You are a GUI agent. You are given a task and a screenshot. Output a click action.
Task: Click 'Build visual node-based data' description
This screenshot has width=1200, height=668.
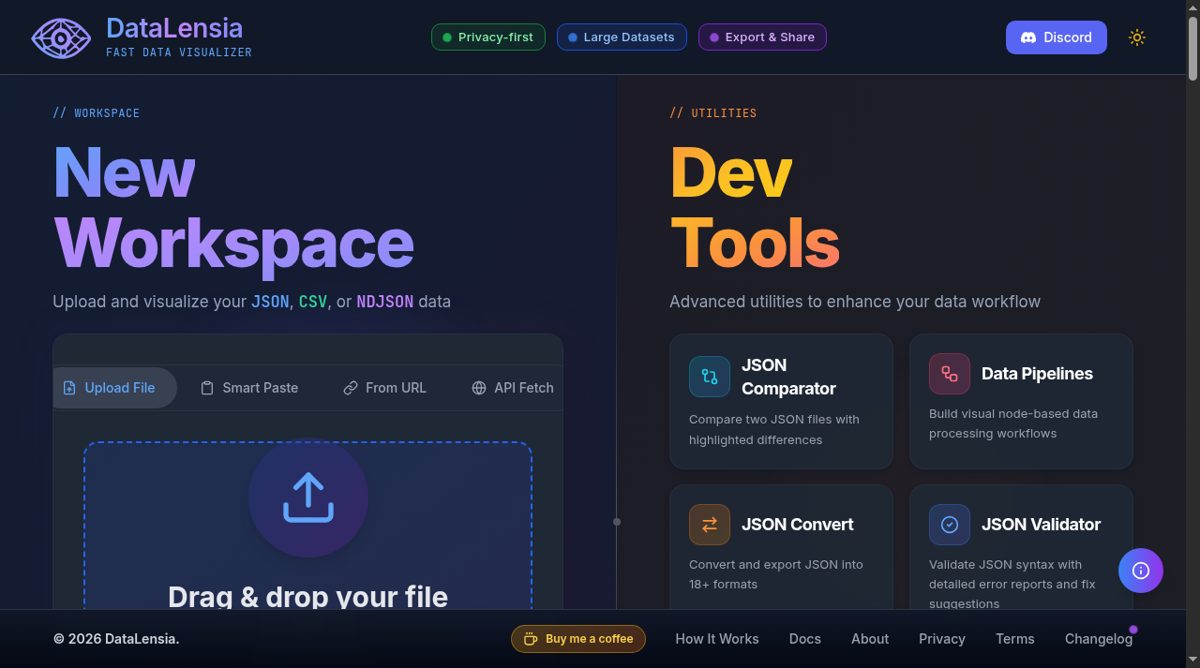[1013, 423]
